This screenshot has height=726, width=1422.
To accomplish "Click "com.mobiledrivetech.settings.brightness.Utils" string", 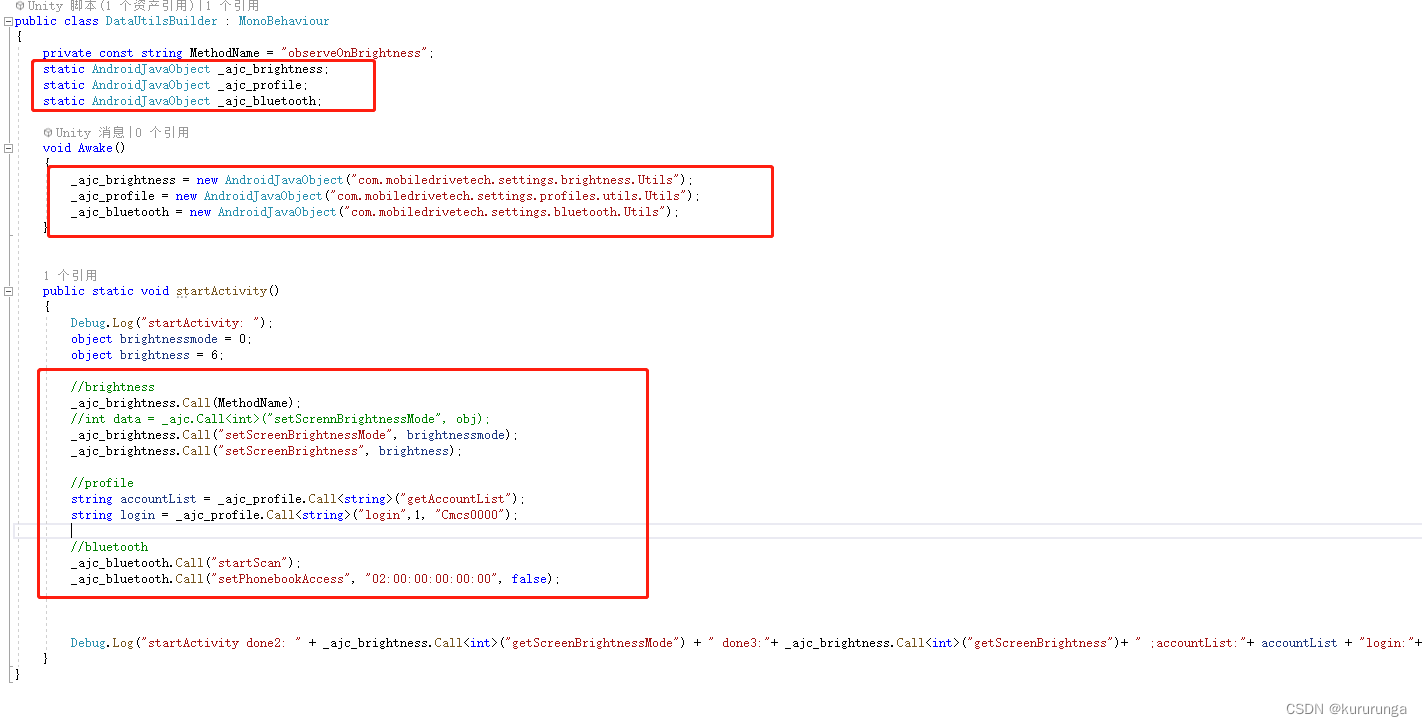I will pos(514,180).
